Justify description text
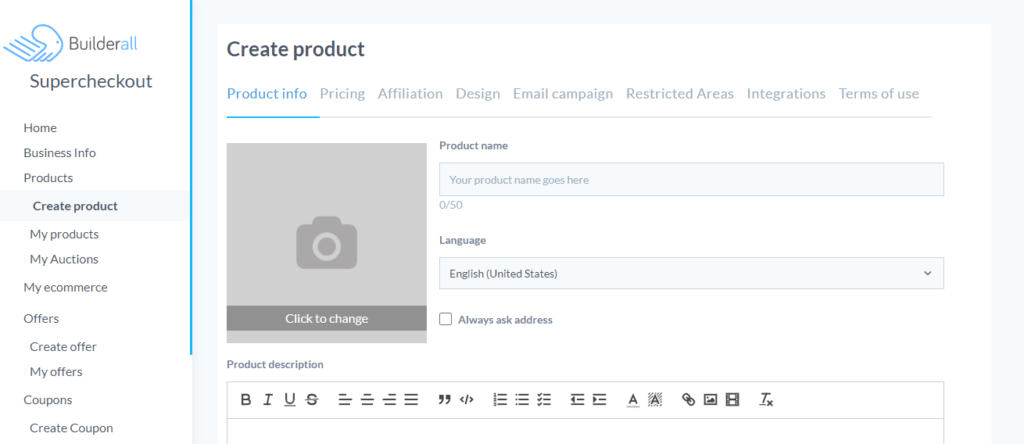This screenshot has height=444, width=1024. (411, 400)
